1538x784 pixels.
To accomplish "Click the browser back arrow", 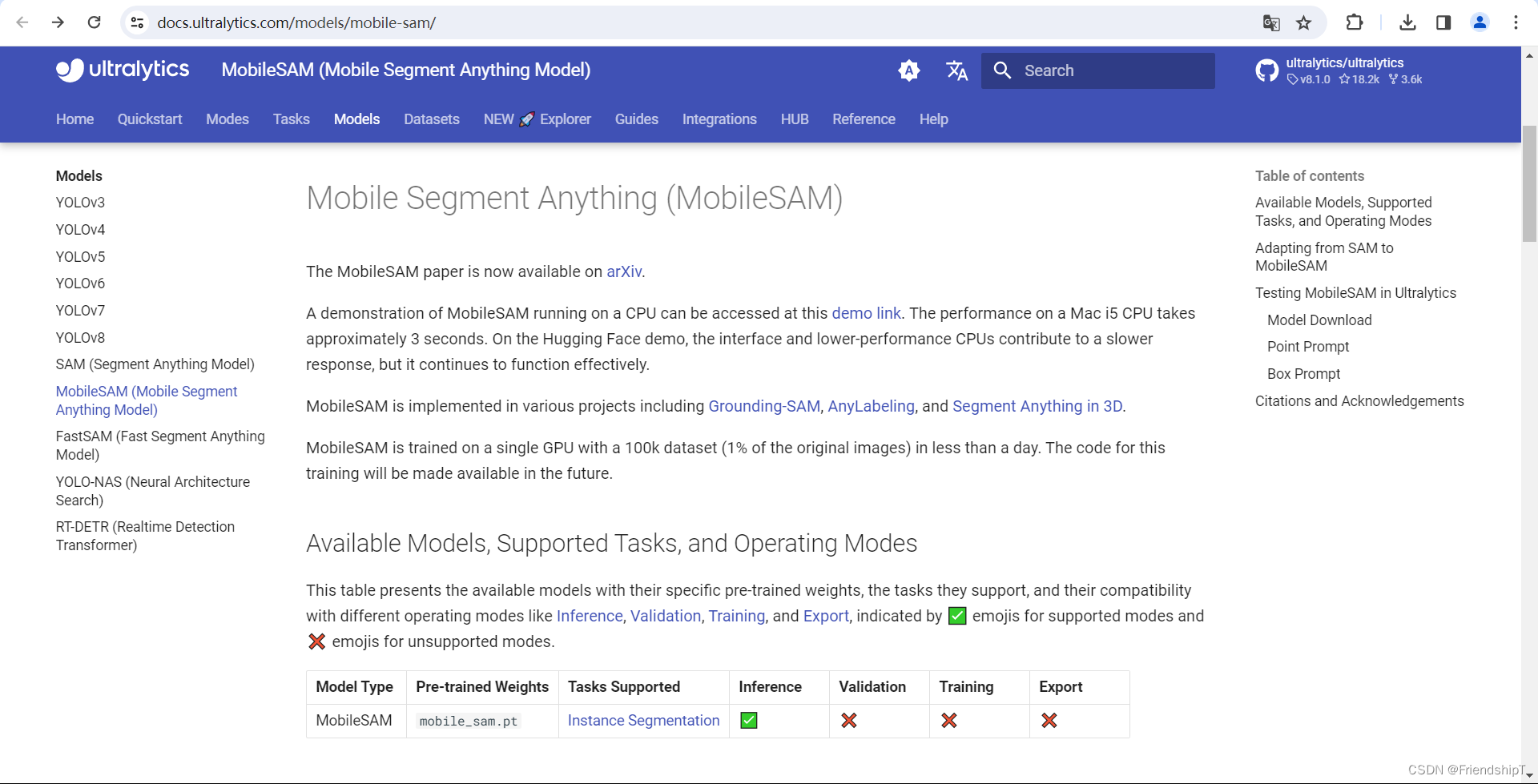I will 22,22.
